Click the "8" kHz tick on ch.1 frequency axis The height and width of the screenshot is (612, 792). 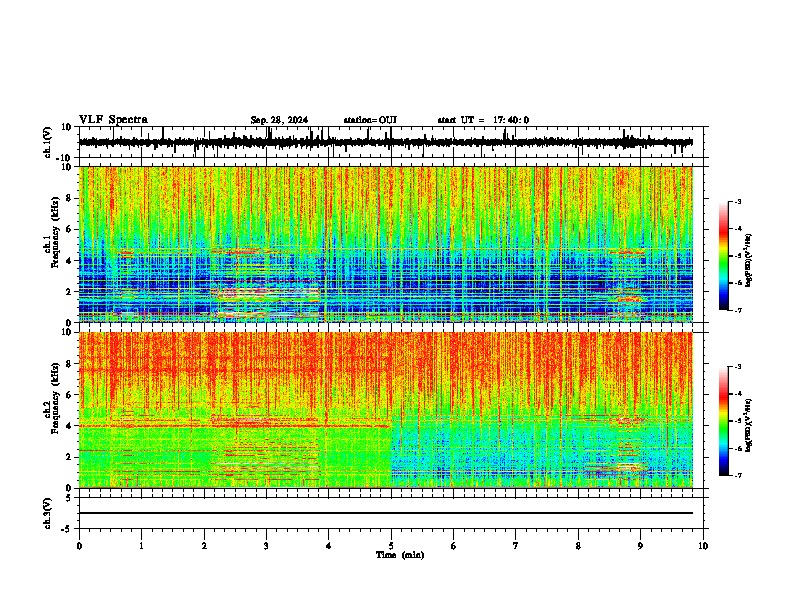pyautogui.click(x=69, y=198)
